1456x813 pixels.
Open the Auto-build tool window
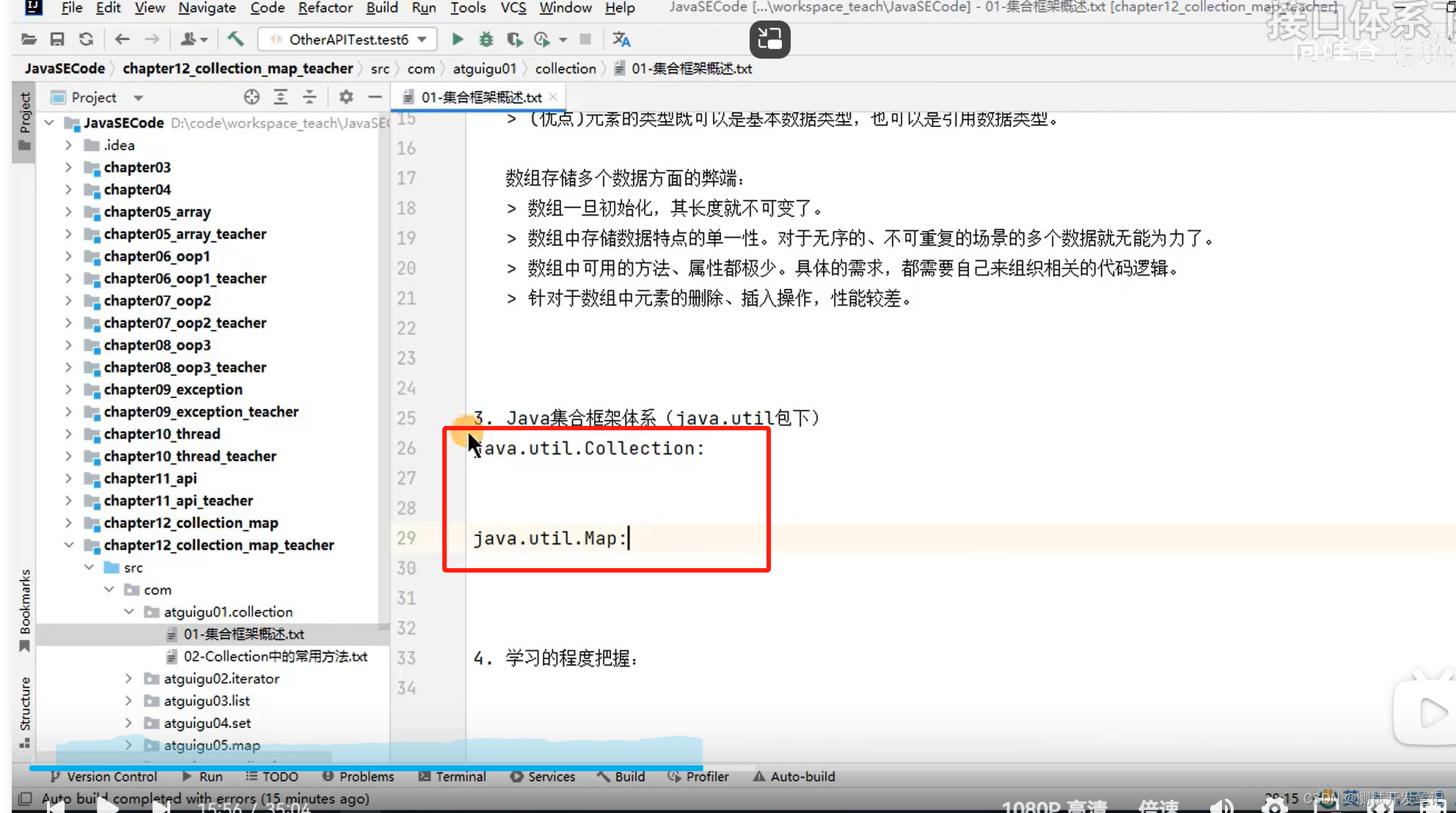794,776
